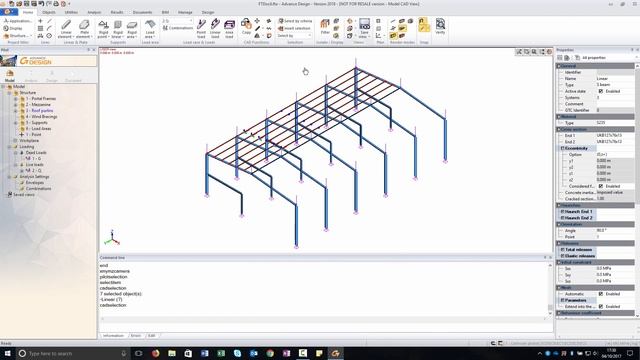Click the Advance Design application menu button
The image size is (640, 360).
pos(8,12)
